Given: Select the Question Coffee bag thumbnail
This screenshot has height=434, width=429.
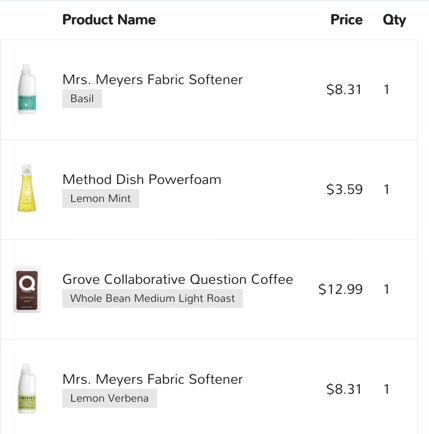Looking at the screenshot, I should [x=27, y=289].
